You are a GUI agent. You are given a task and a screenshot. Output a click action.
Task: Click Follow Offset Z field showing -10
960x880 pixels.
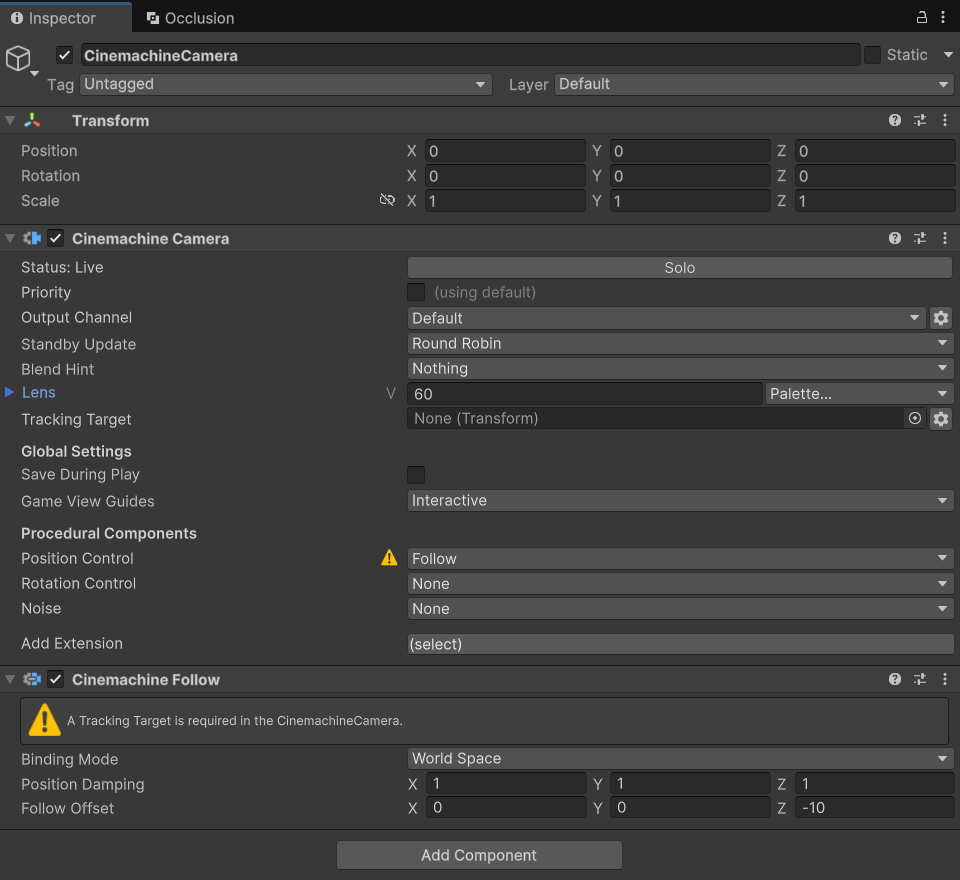click(875, 807)
